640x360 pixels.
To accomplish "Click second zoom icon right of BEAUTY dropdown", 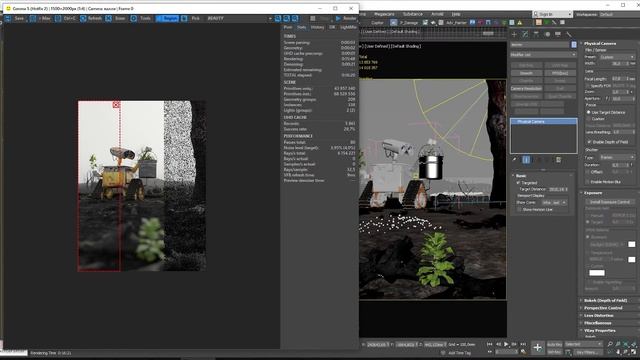I will click(287, 18).
